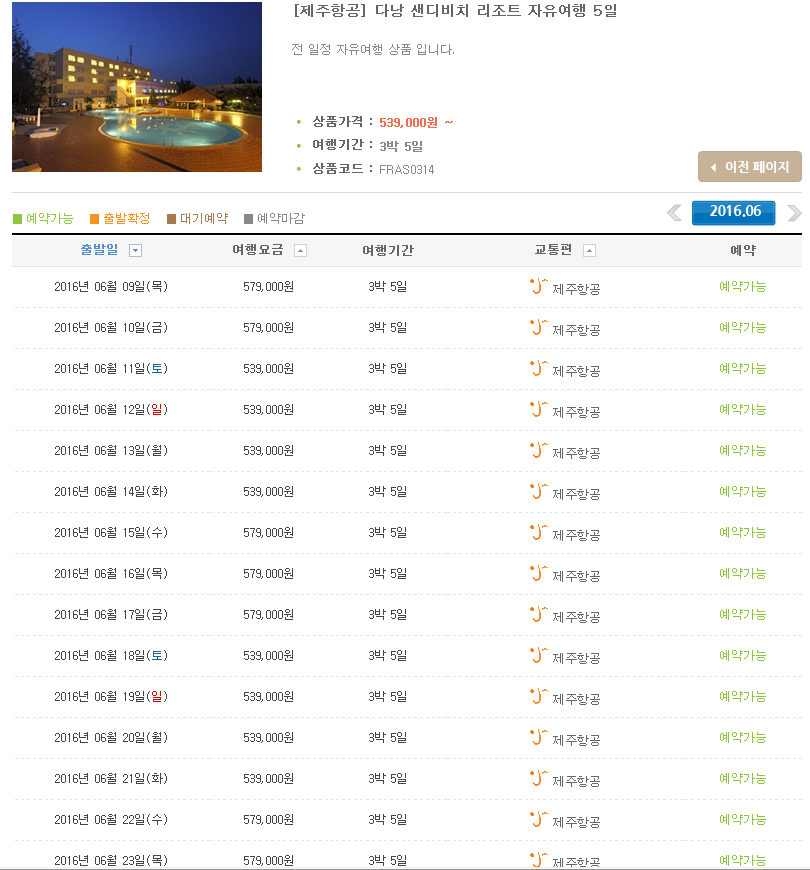The height and width of the screenshot is (870, 810).
Task: Click Jeju Air logo on 06월 14일 row
Action: point(538,491)
